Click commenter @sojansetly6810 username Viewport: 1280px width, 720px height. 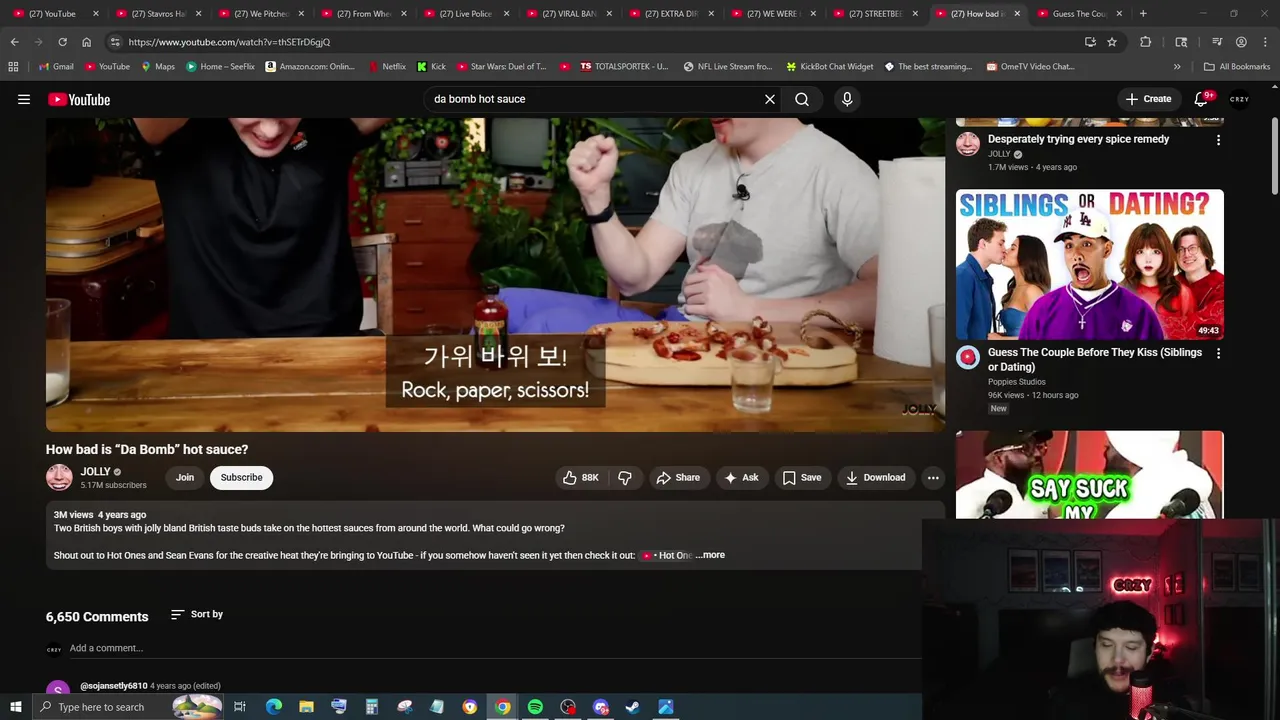[x=114, y=686]
